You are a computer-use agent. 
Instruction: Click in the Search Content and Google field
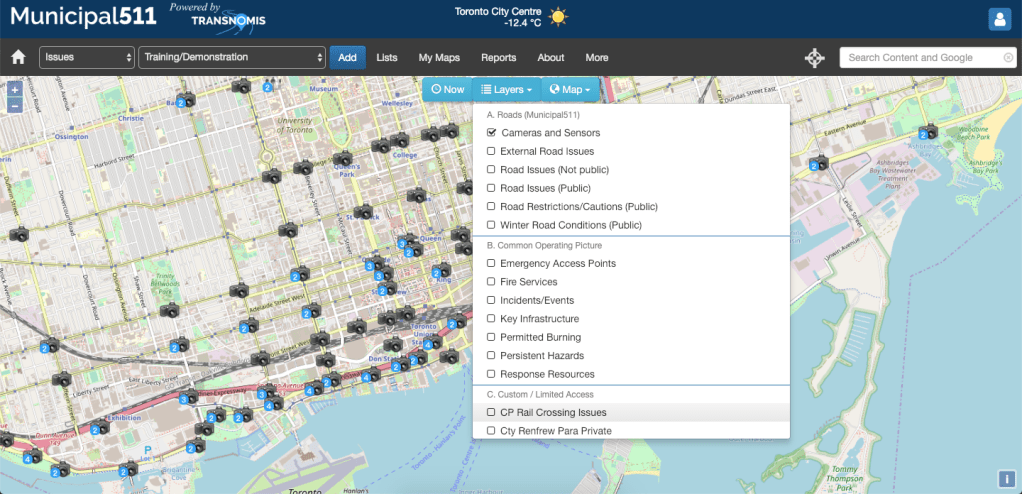pos(922,58)
